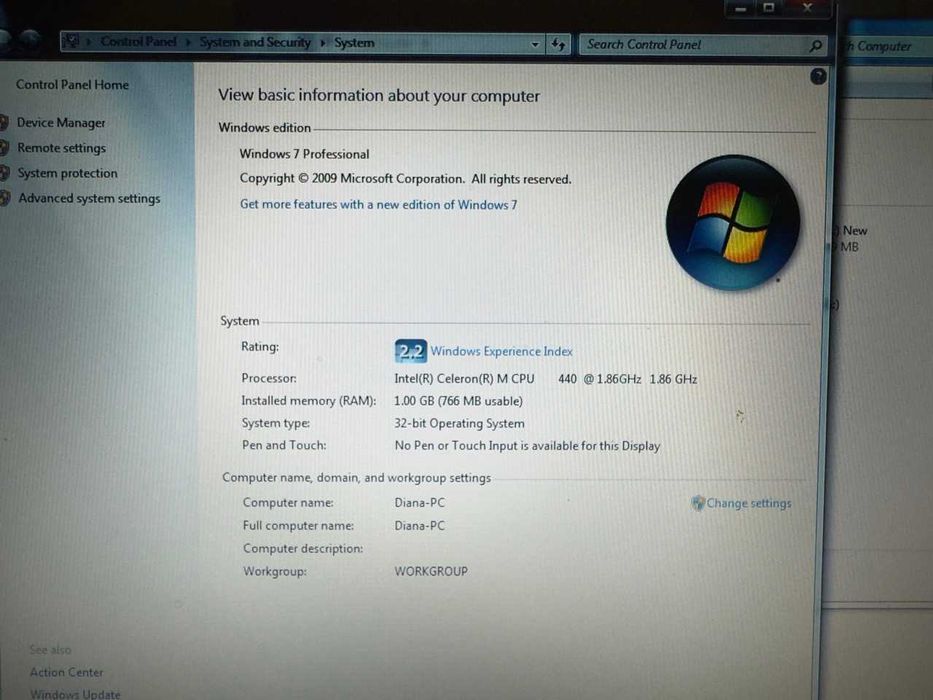Click Control Panel in the breadcrumb
The width and height of the screenshot is (933, 700).
click(138, 42)
